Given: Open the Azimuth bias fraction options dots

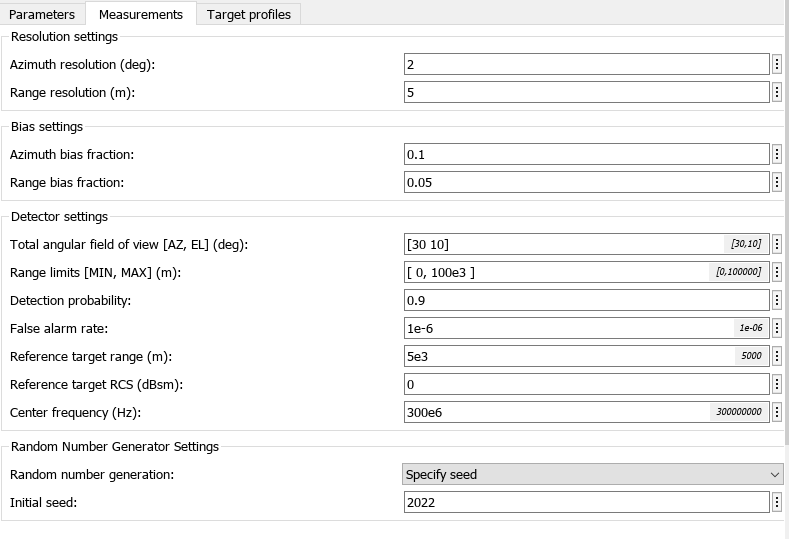Looking at the screenshot, I should click(777, 155).
